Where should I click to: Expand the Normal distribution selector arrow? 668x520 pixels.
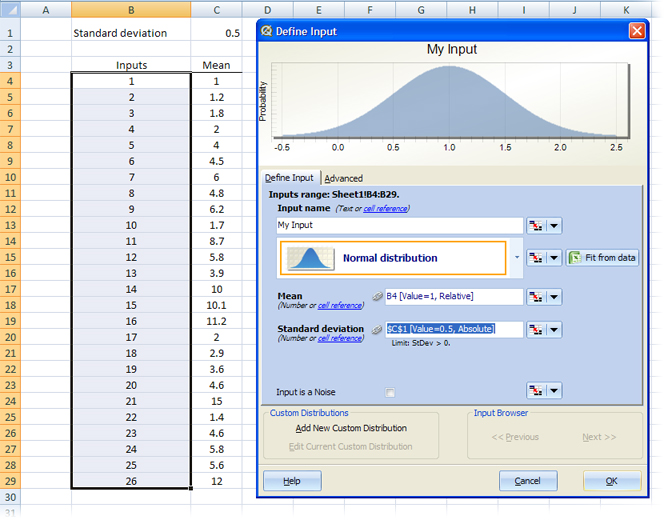(x=517, y=258)
